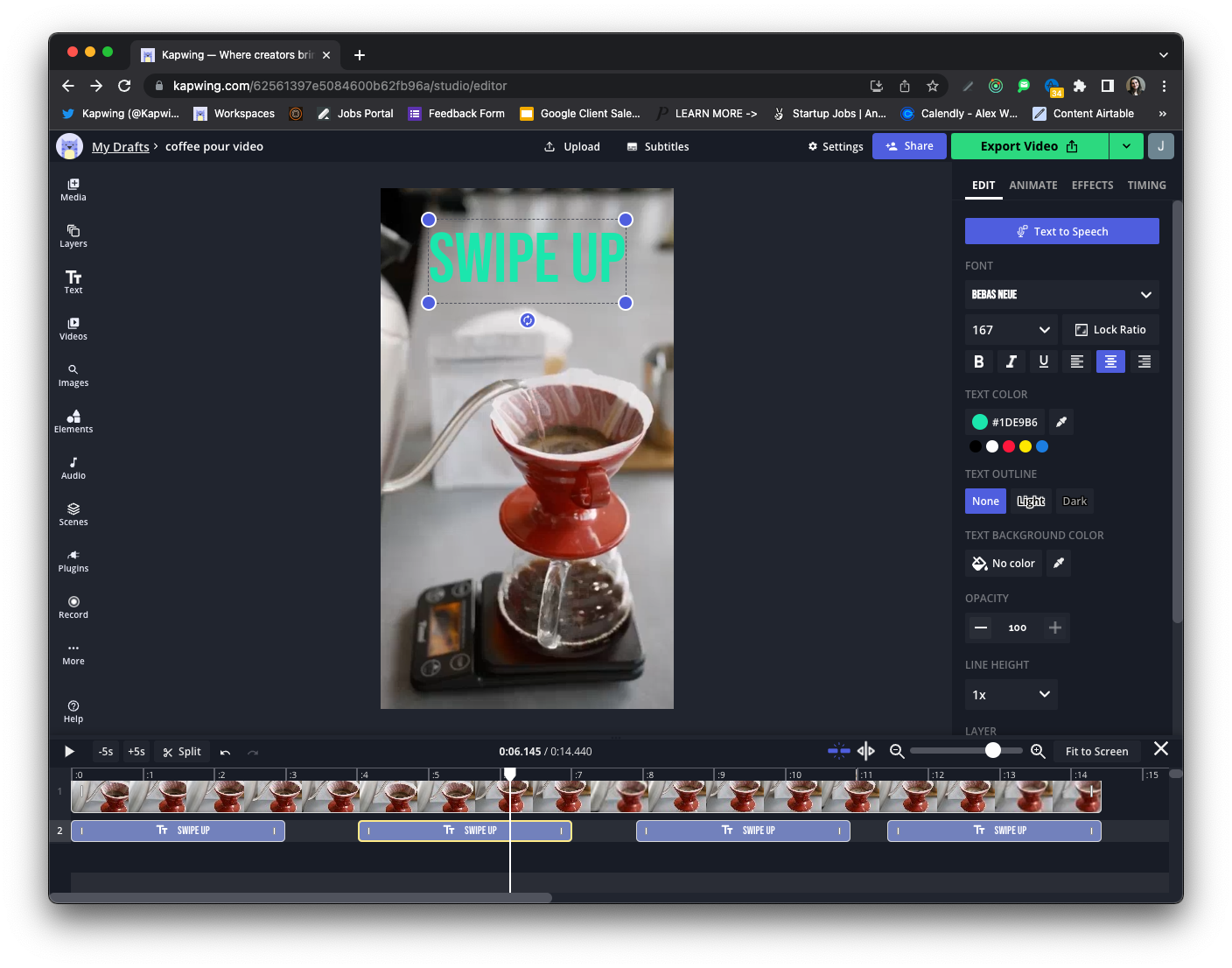Open the Elements panel in sidebar
1232x968 pixels.
(73, 421)
